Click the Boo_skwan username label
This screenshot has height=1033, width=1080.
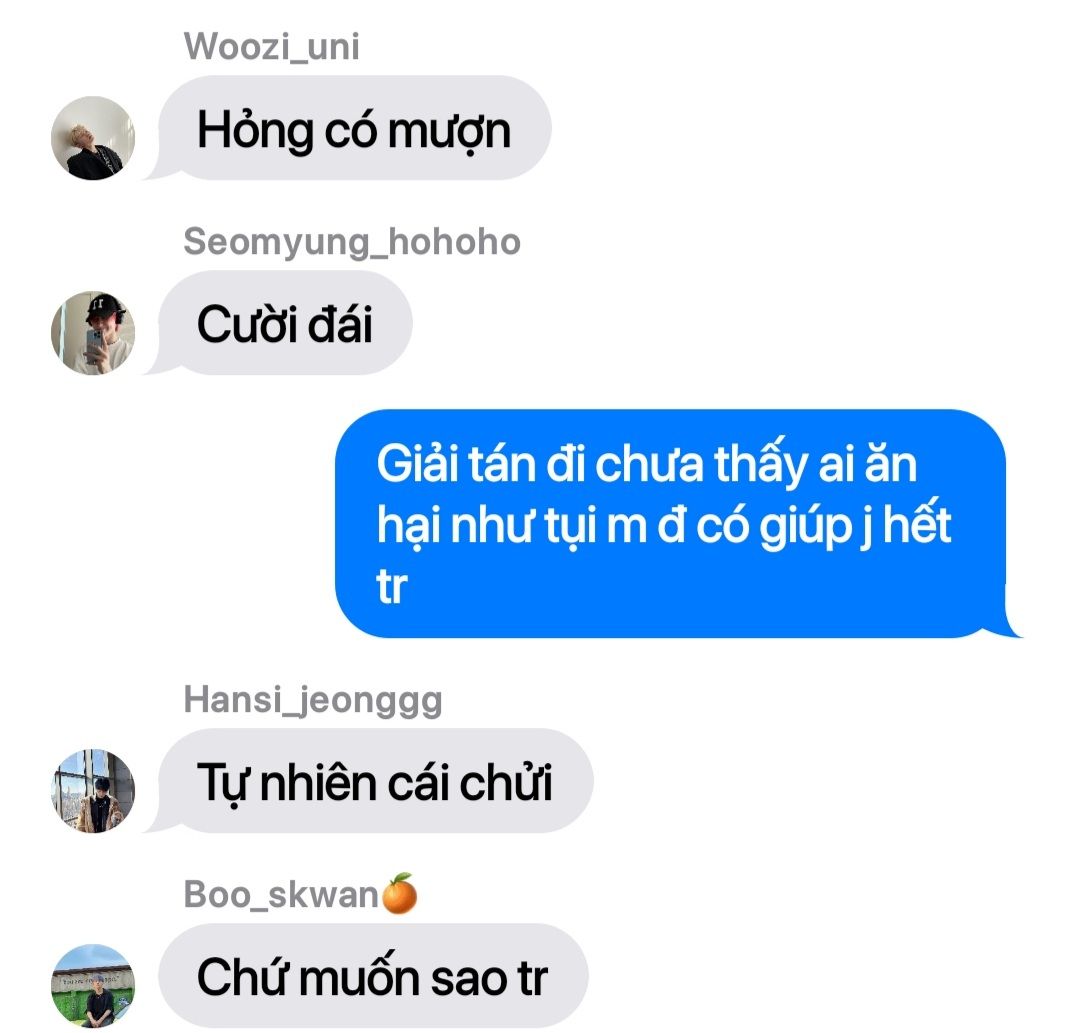point(281,895)
